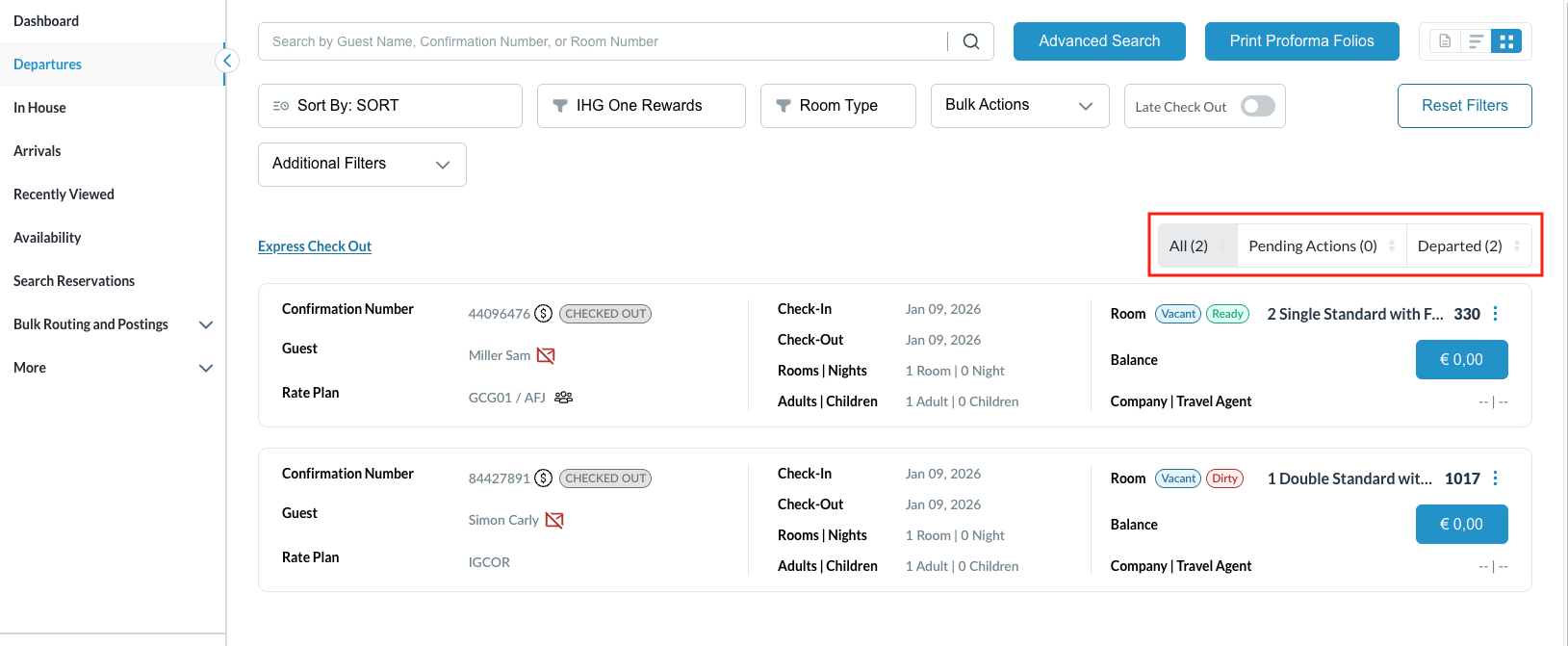Open three-dot menu for room 330
Screen dimensions: 1568x646
(1495, 314)
